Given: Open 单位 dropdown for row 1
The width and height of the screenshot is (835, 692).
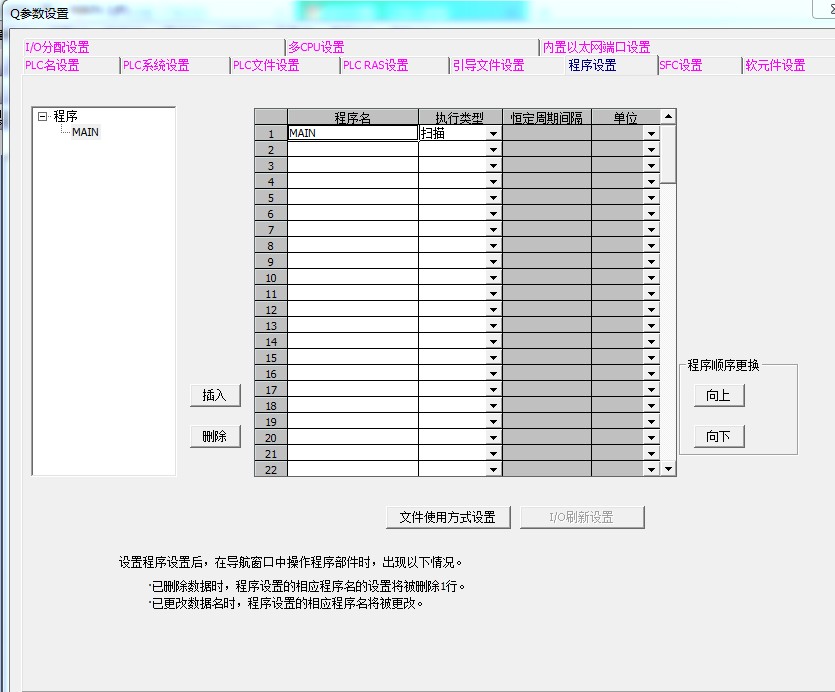Looking at the screenshot, I should click(x=651, y=133).
